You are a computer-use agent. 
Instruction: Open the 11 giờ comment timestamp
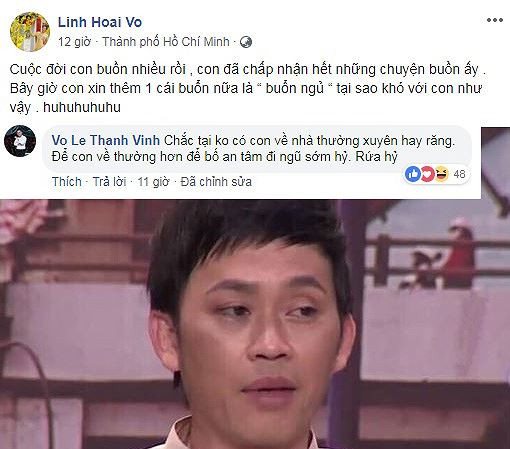point(153,182)
